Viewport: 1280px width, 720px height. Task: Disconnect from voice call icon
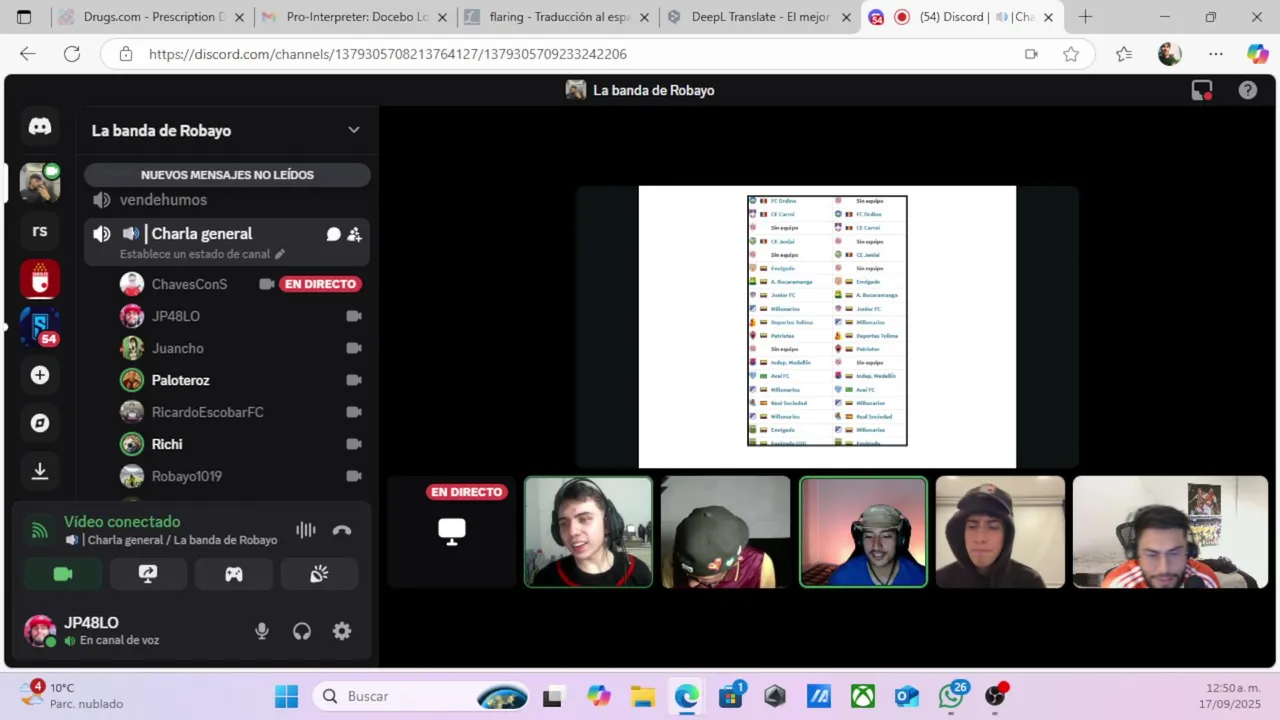pos(342,530)
